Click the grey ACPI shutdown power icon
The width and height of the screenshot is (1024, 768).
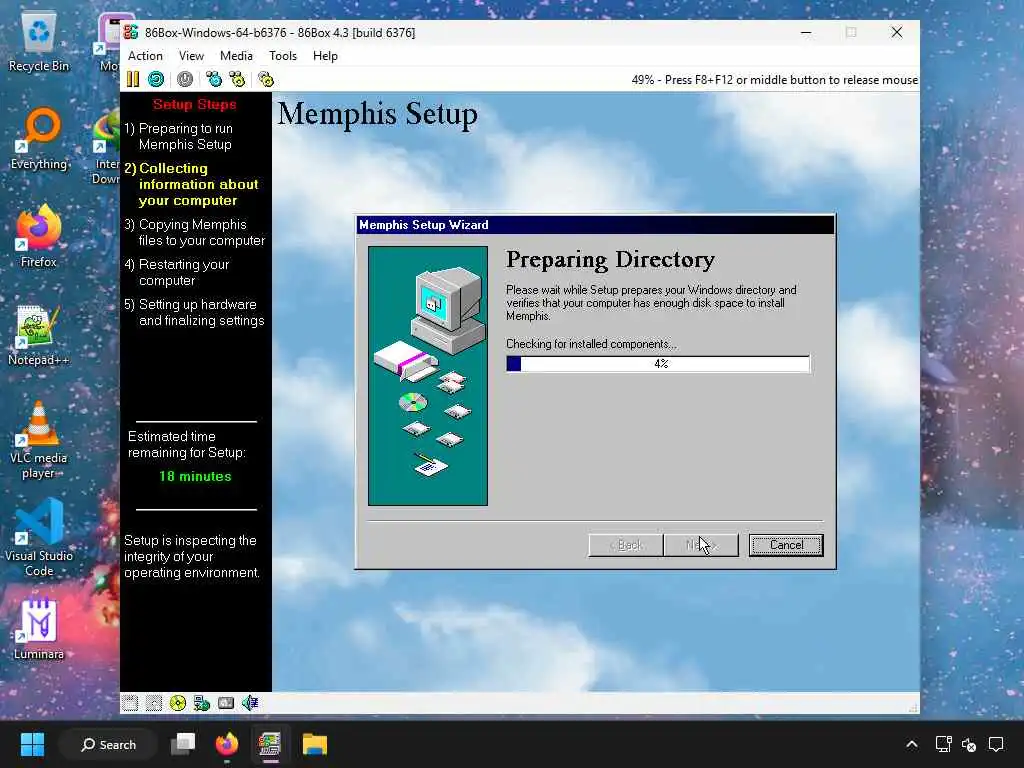coord(185,80)
